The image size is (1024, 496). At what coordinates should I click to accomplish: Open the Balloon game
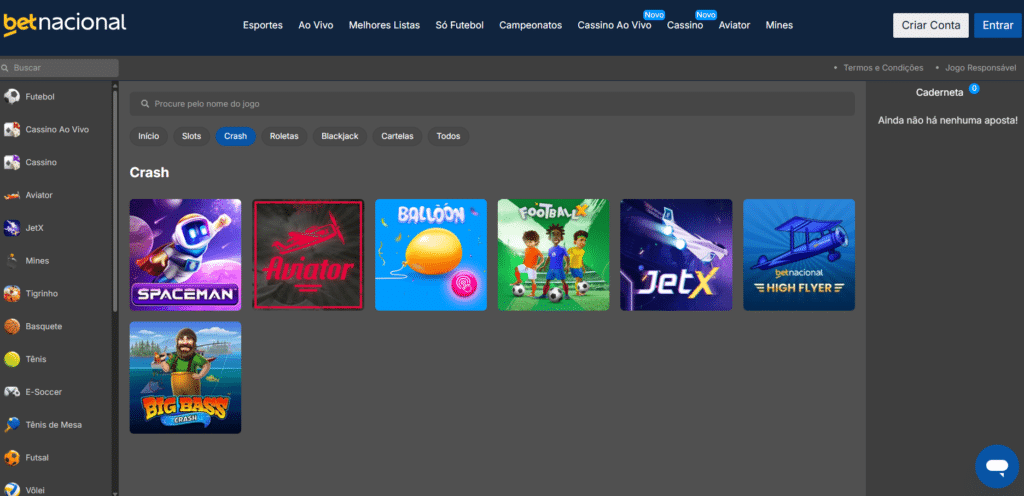(431, 255)
